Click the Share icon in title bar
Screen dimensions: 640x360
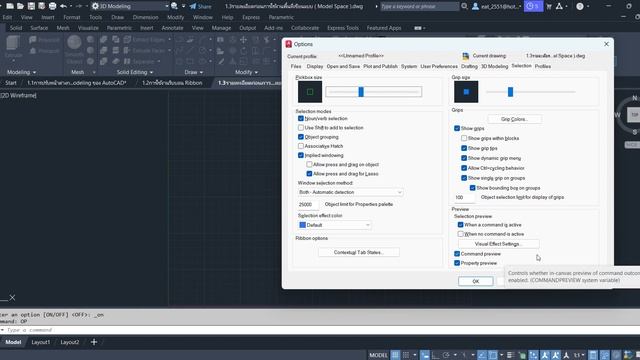click(193, 6)
